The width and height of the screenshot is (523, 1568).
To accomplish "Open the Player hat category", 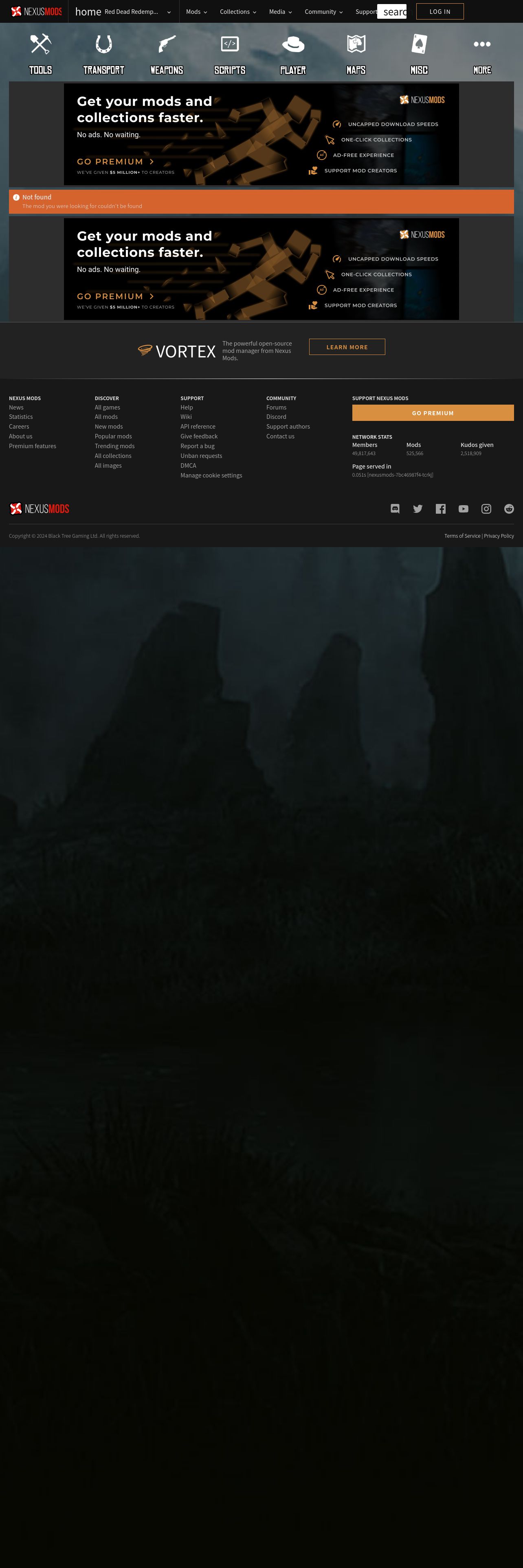I will tap(293, 54).
